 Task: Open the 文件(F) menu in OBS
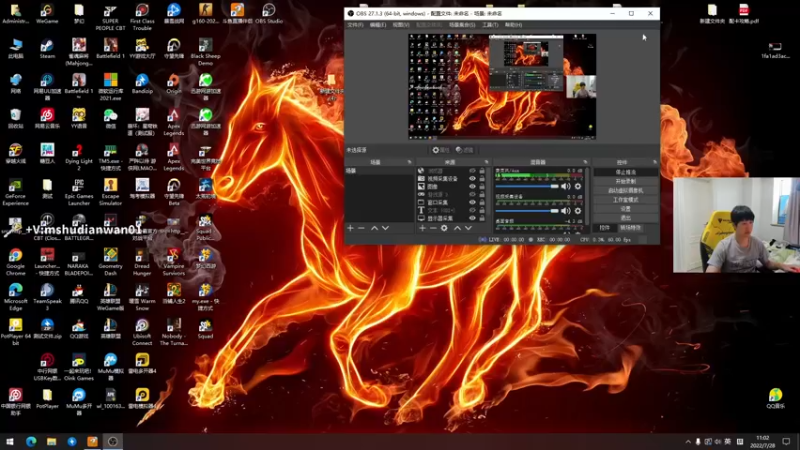click(x=355, y=24)
